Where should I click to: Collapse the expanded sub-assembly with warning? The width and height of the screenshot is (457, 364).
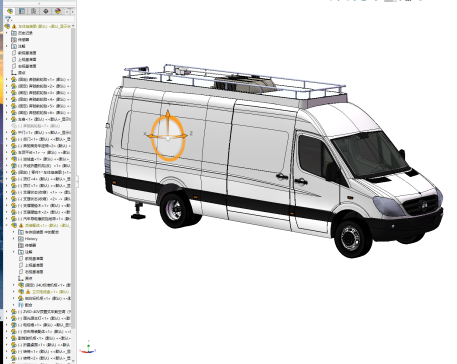[x=7, y=225]
